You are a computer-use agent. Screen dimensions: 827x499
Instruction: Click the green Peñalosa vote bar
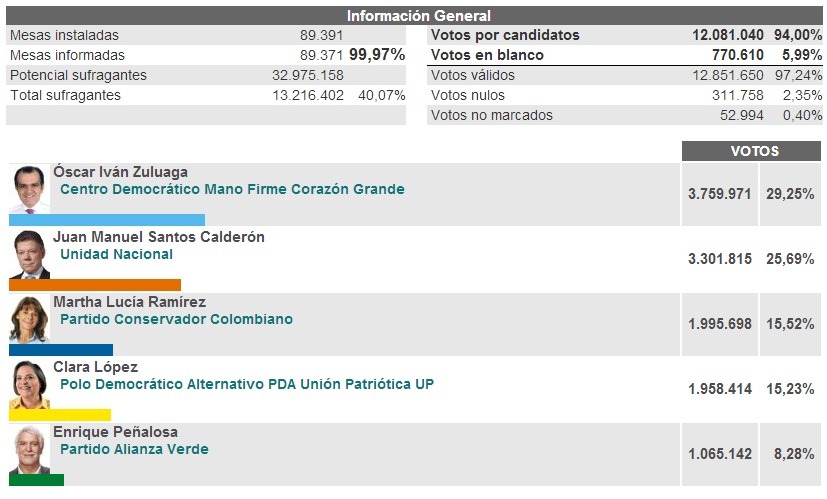36,480
